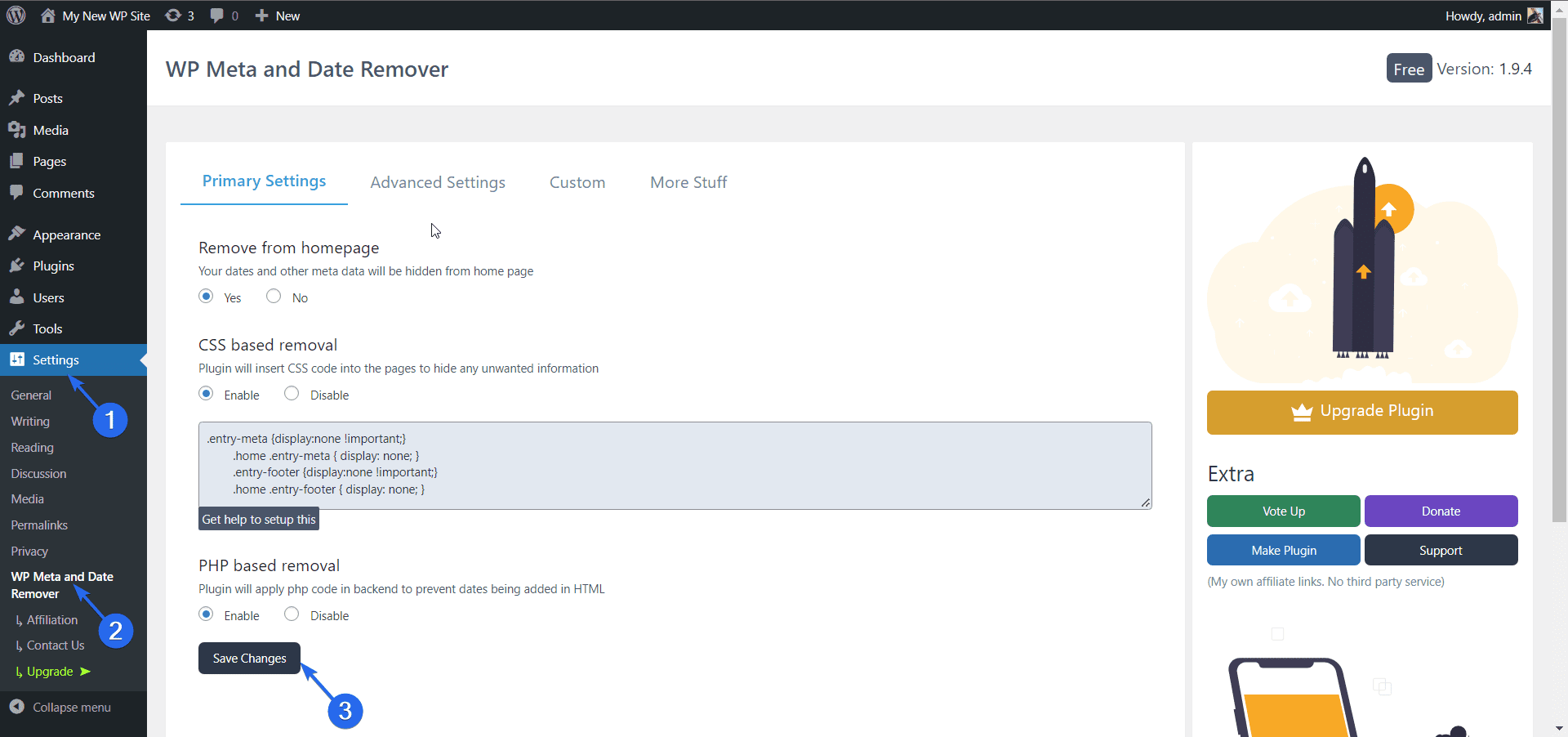Click the blue Make Plugin button
The image size is (1568, 737).
coord(1284,551)
